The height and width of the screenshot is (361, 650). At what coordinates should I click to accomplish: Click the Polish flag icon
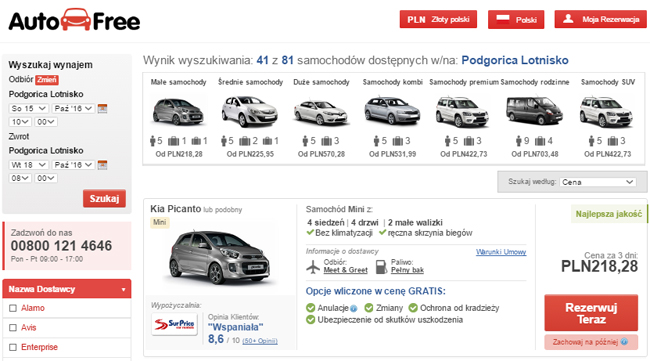(x=502, y=19)
